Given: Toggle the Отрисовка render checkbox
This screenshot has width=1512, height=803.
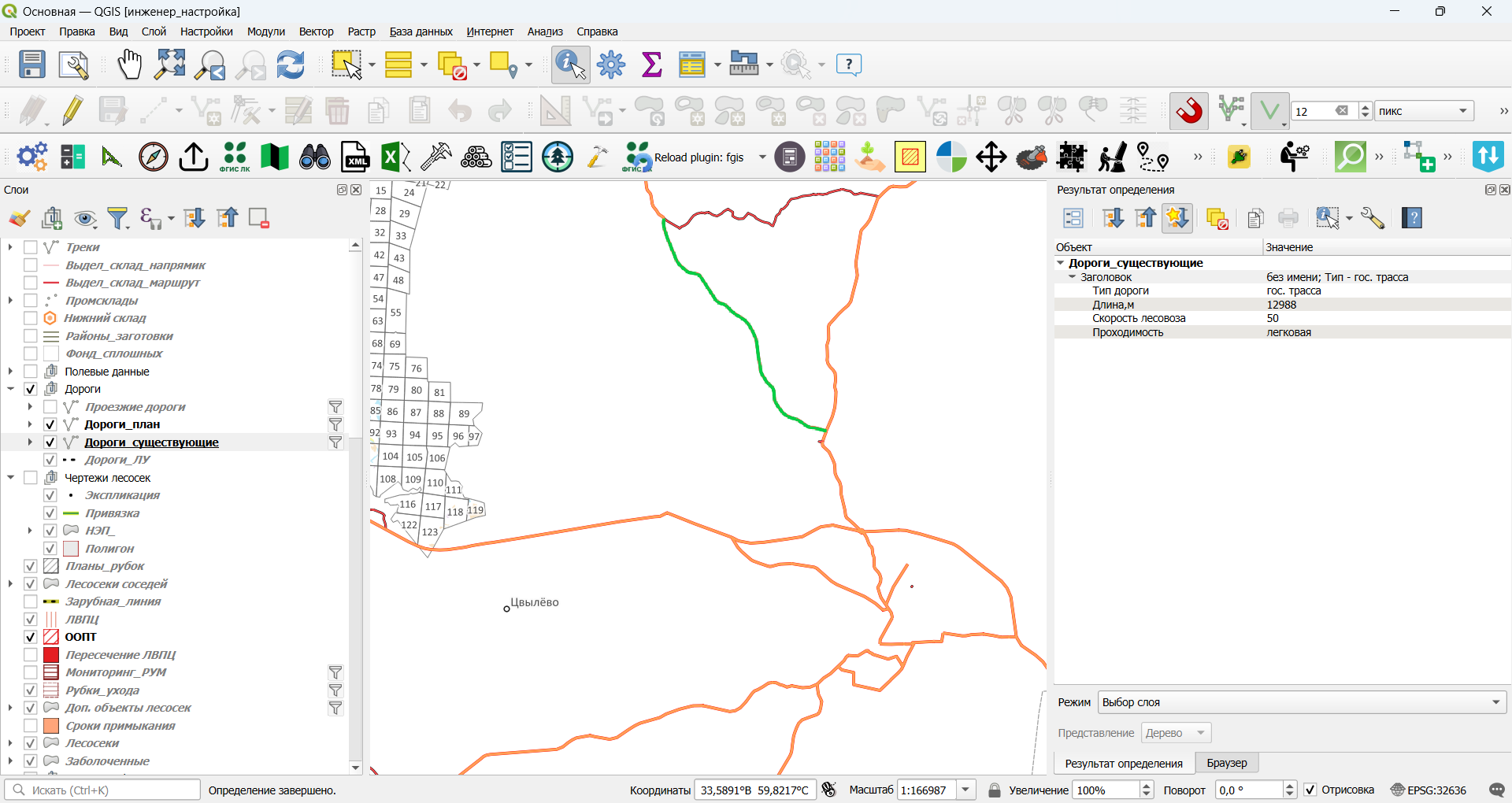Looking at the screenshot, I should point(1310,790).
